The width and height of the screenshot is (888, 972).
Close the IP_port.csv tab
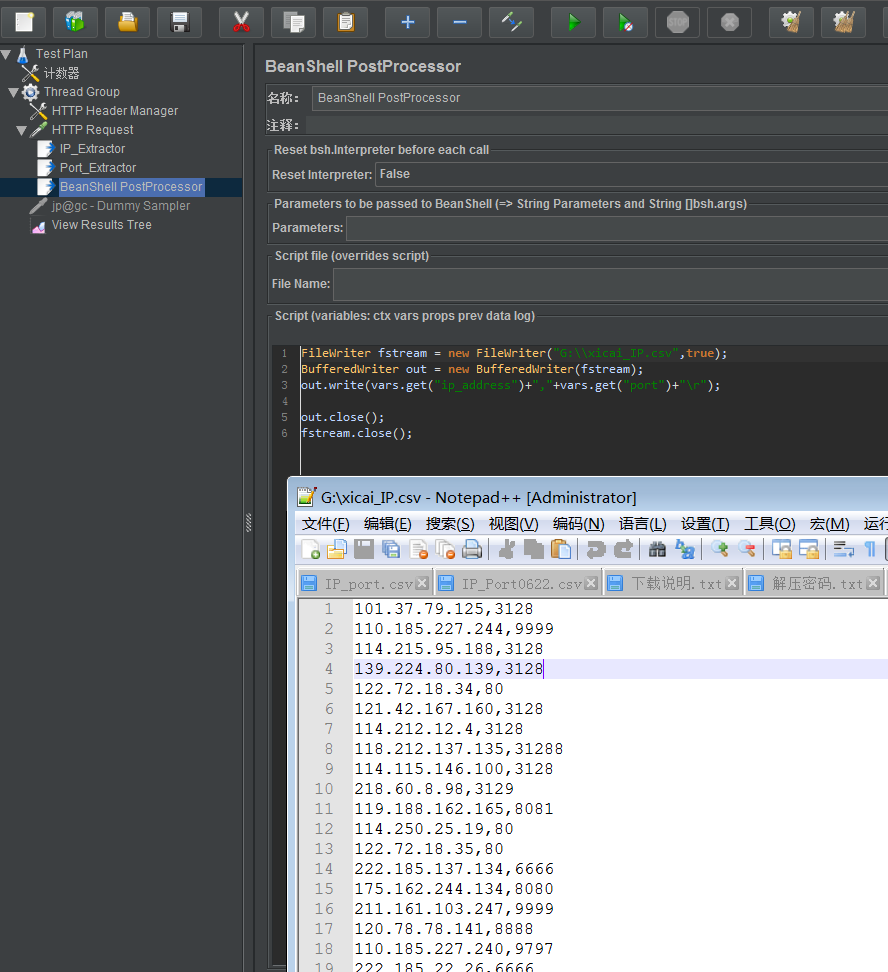(x=422, y=583)
